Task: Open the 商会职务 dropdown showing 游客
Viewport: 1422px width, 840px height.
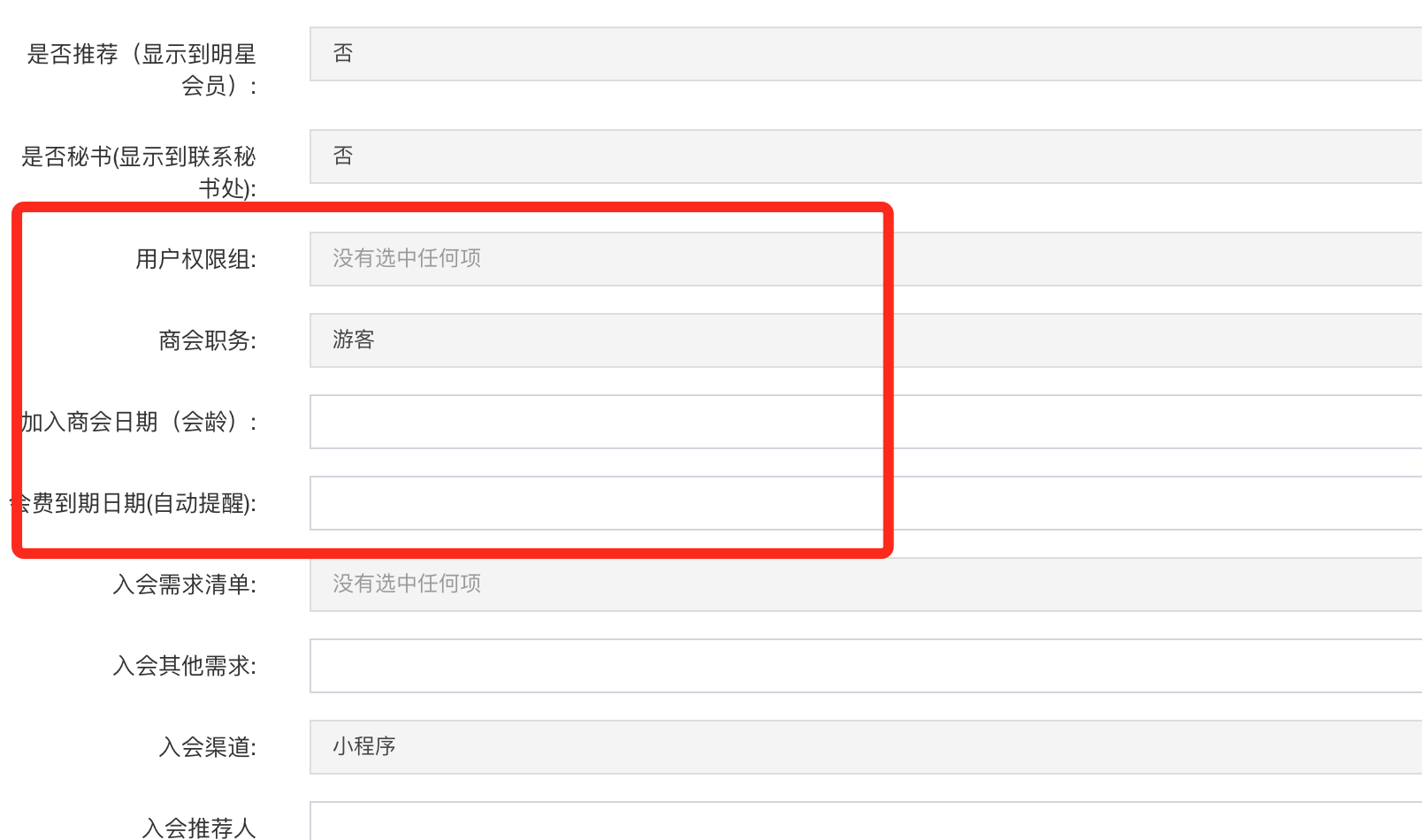Action: [x=865, y=340]
